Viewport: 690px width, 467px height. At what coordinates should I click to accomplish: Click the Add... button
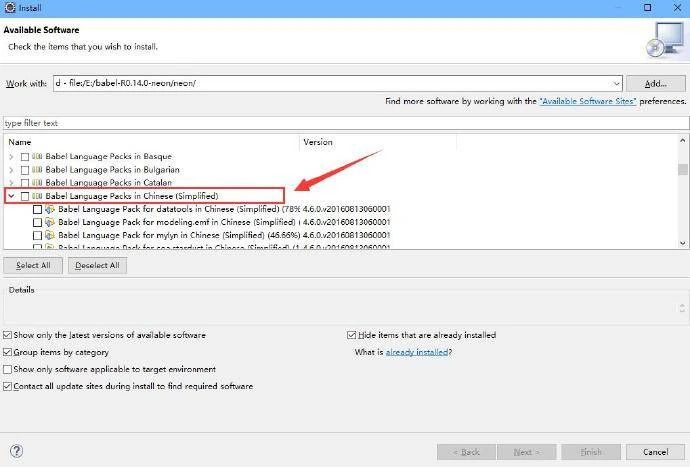[656, 84]
